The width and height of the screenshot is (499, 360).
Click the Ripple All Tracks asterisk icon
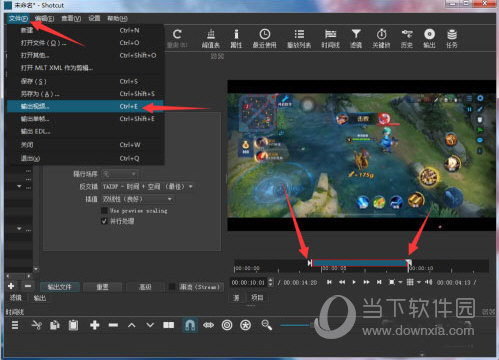point(246,325)
